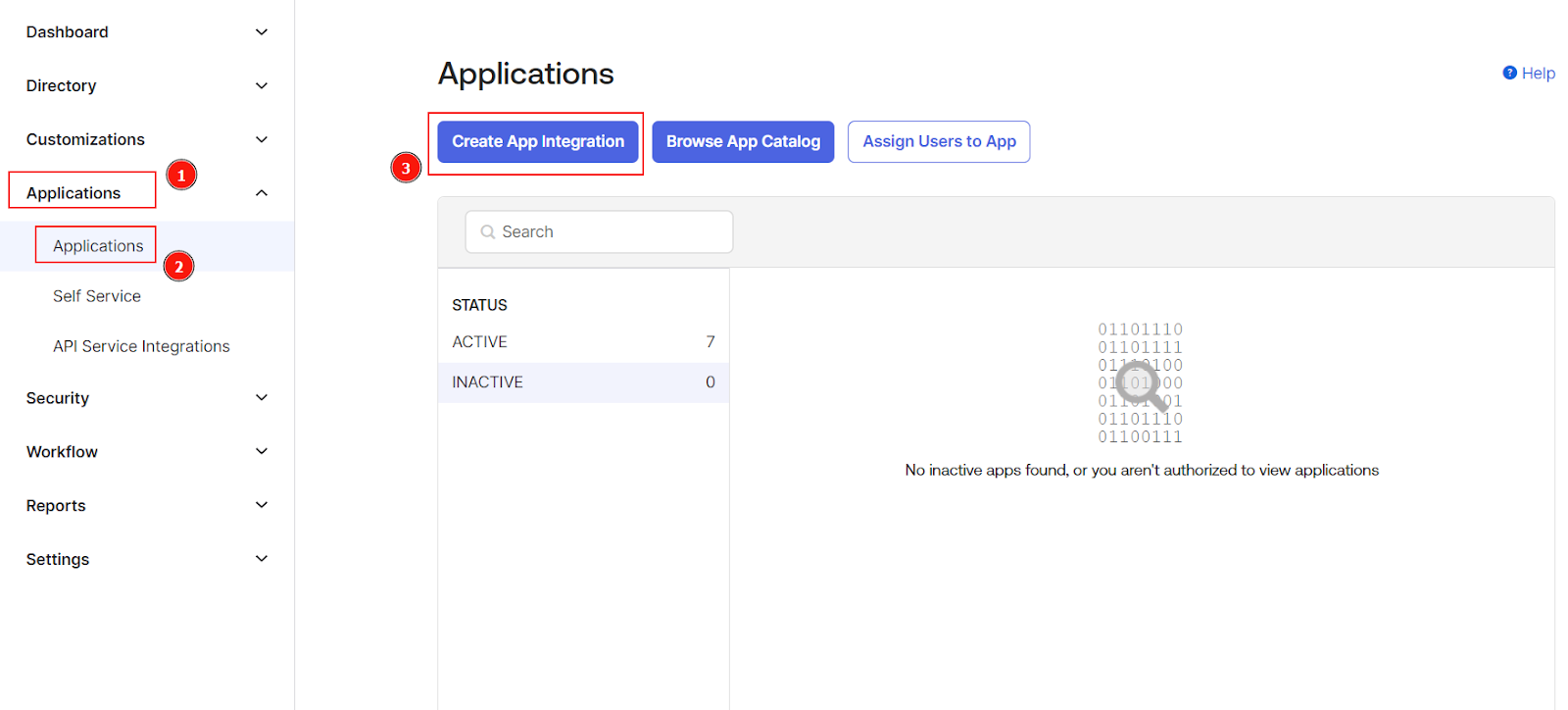
Task: Click Browse App Catalog button
Action: click(743, 142)
